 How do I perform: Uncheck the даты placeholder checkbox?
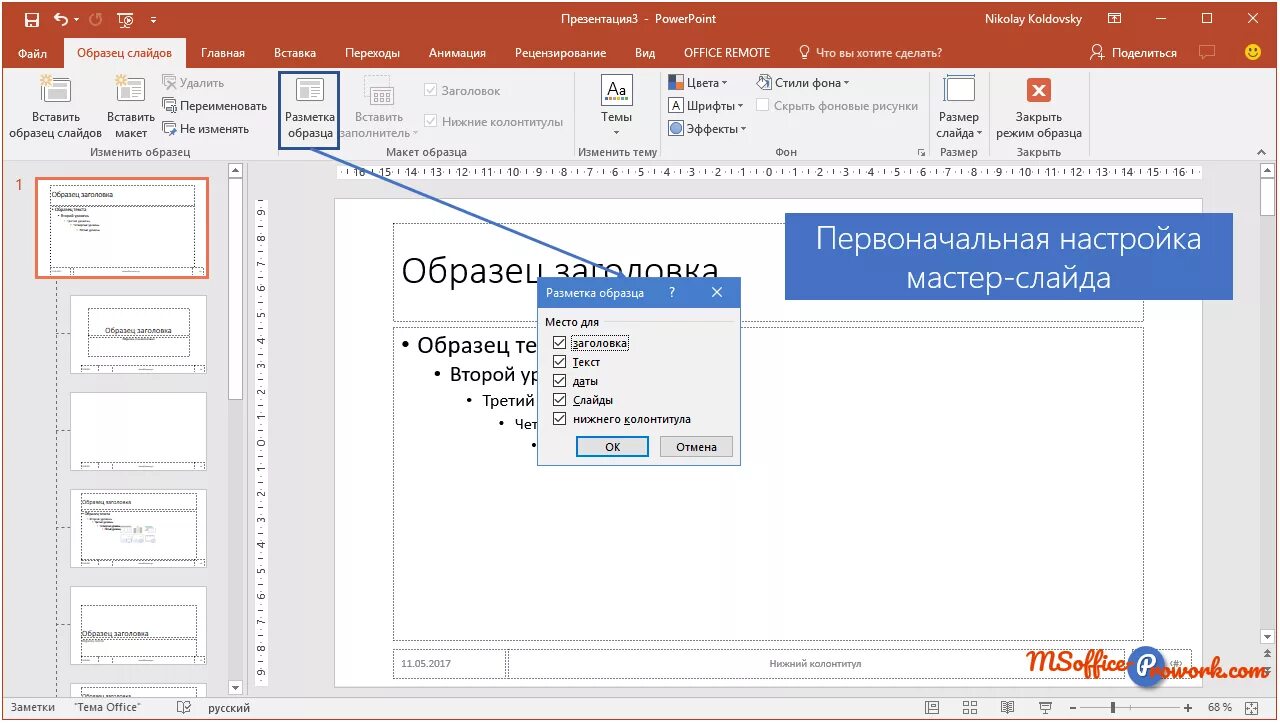coord(559,381)
